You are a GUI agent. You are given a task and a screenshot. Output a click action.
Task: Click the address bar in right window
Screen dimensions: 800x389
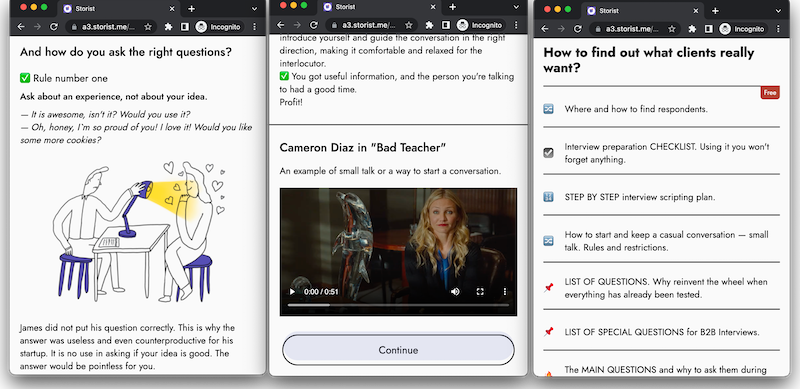(634, 29)
